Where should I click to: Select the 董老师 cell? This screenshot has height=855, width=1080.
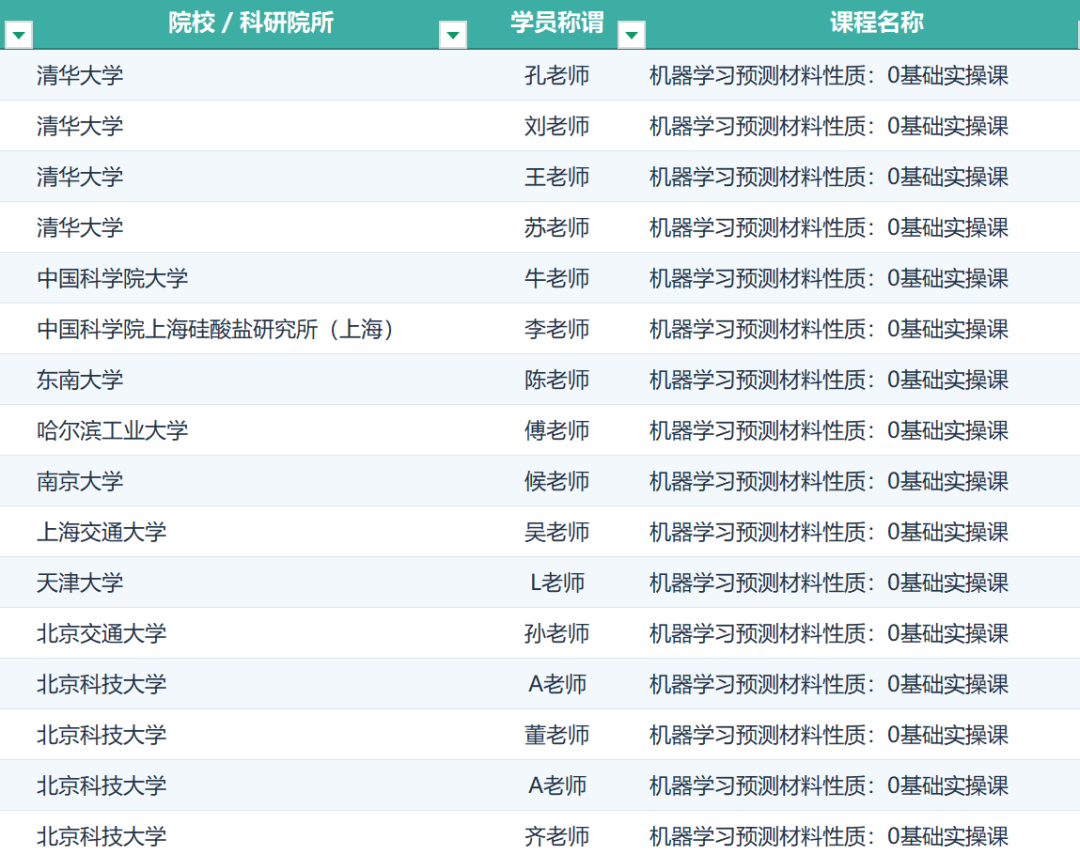557,735
